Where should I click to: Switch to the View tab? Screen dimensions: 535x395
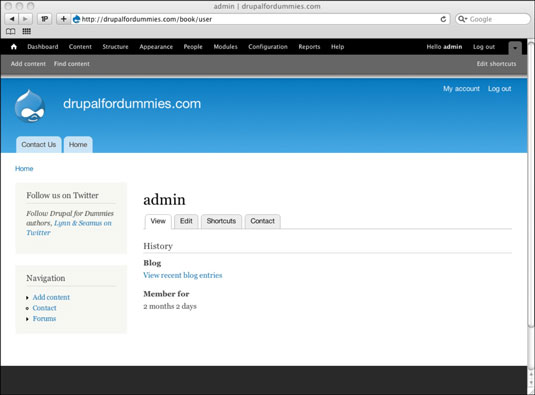click(158, 221)
